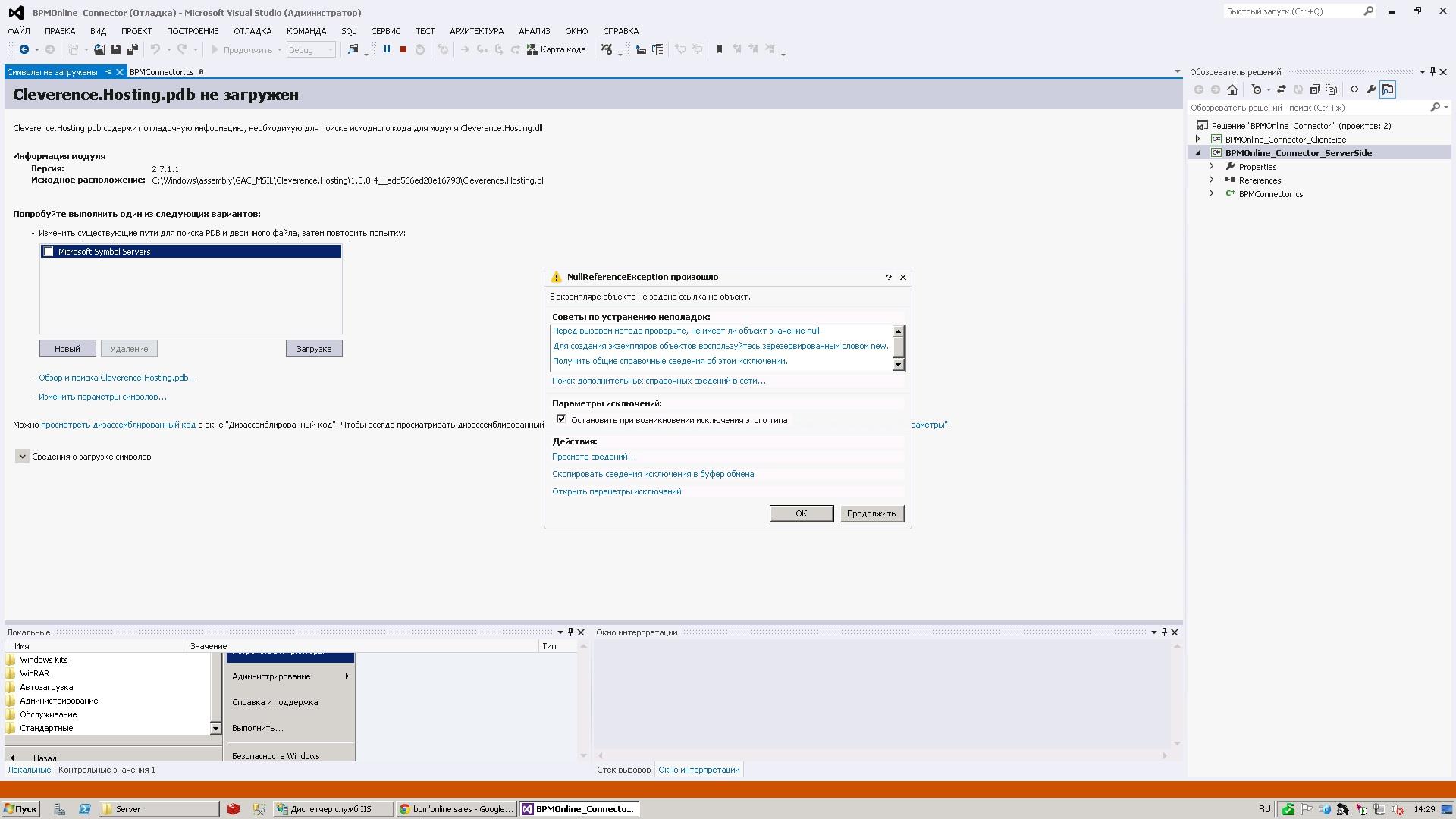Click the Open File toolbar icon

[99, 49]
